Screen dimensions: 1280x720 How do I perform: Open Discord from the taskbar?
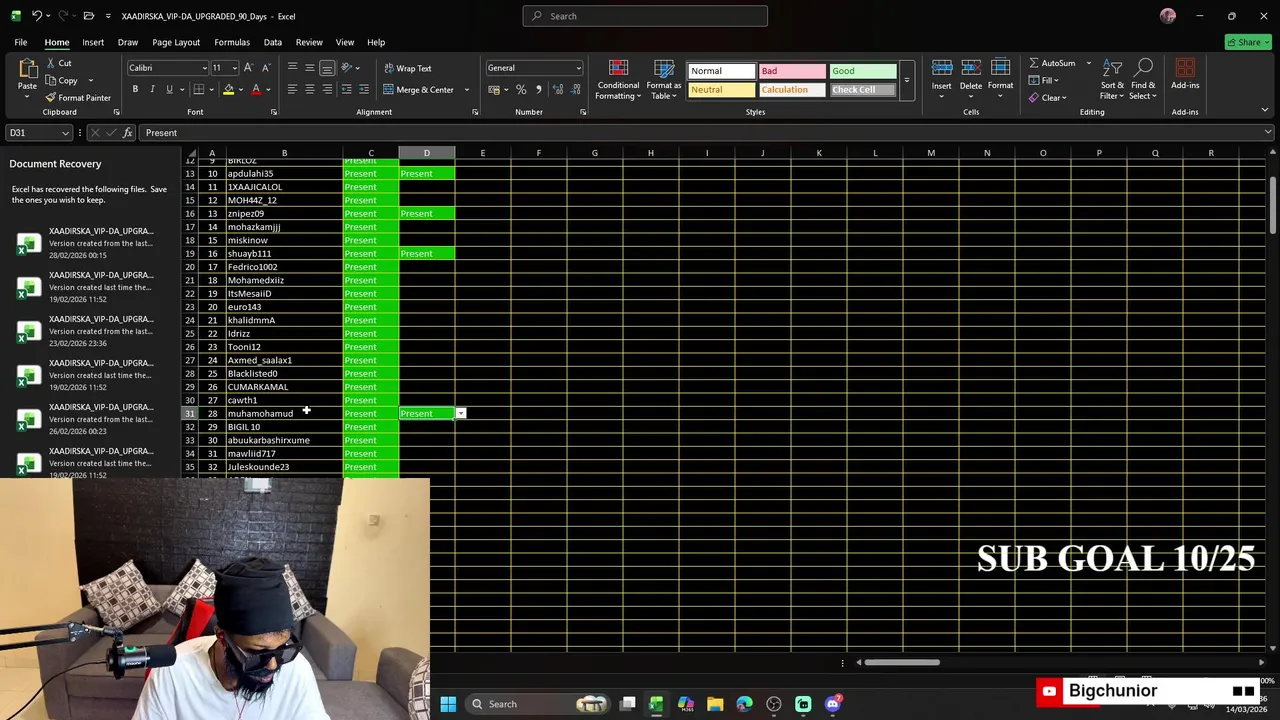pyautogui.click(x=833, y=704)
